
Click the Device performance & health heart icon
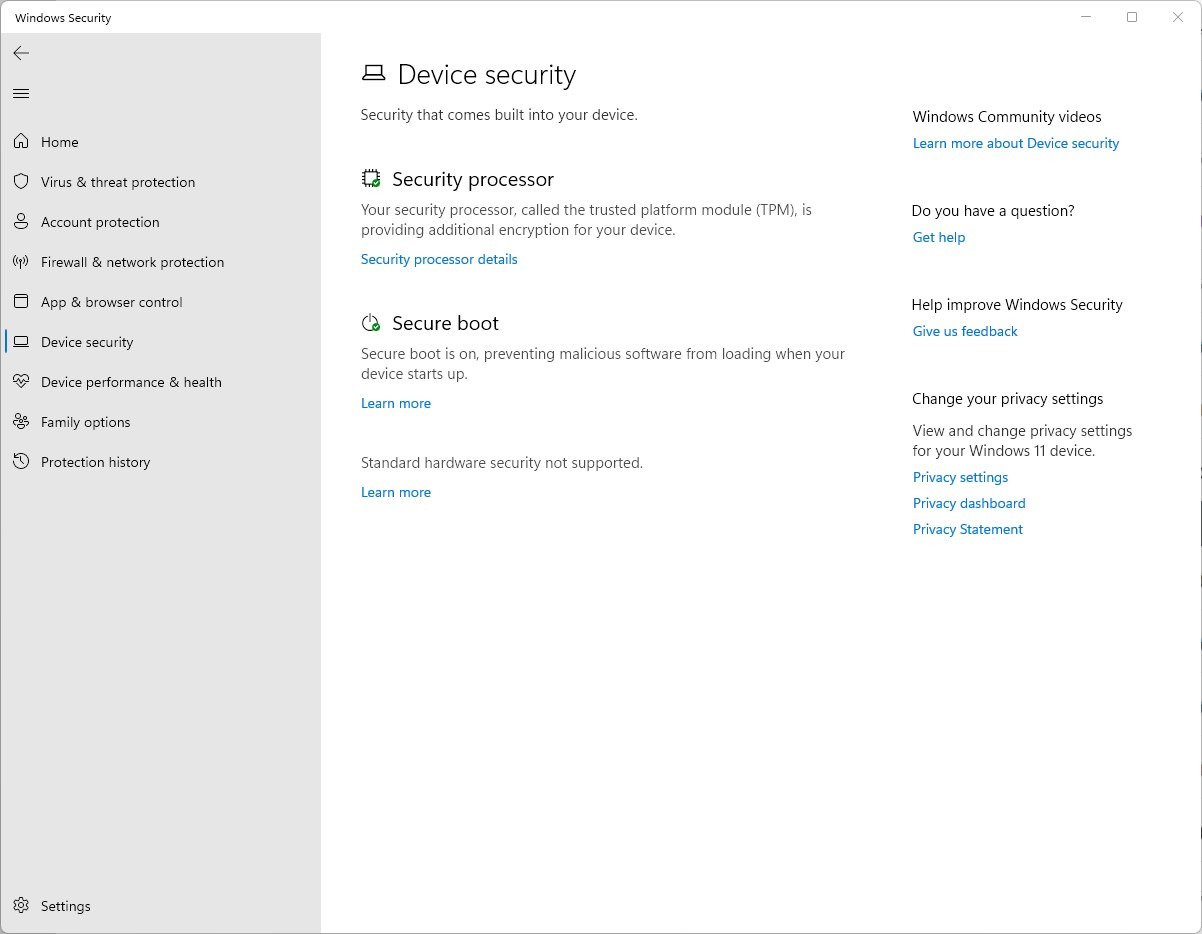[x=21, y=382]
